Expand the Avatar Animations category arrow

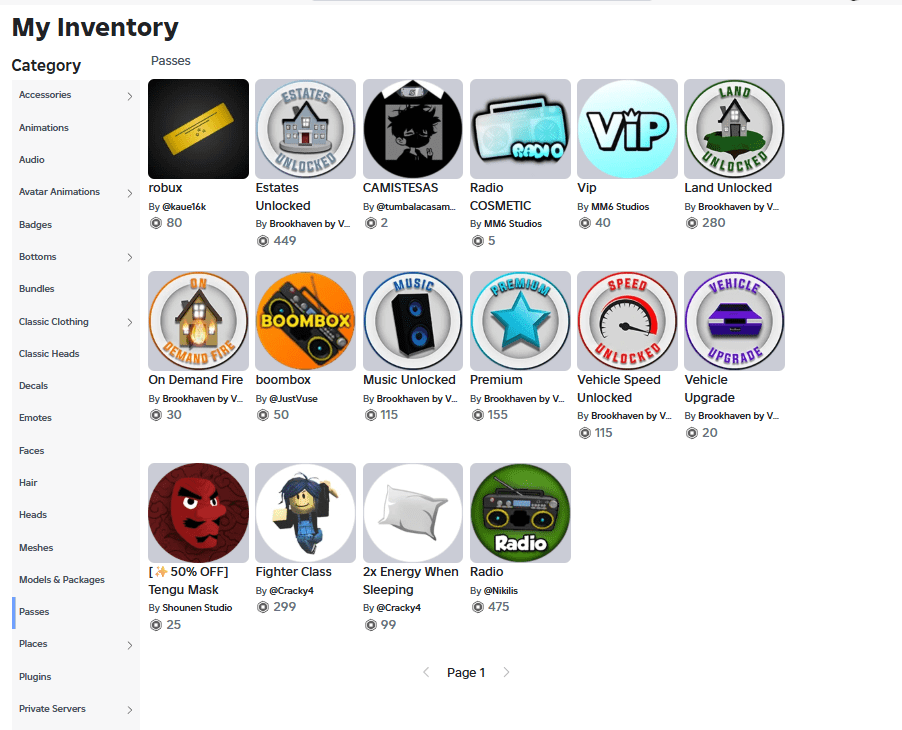(130, 193)
